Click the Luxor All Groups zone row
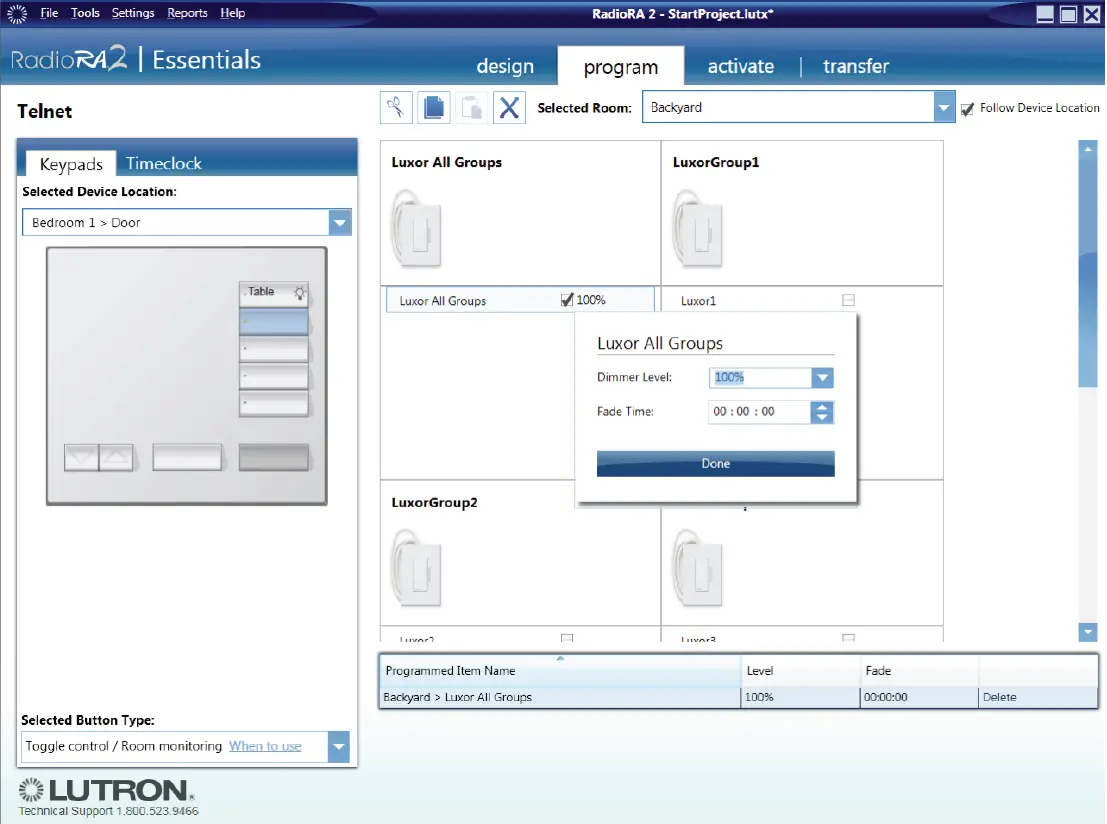This screenshot has width=1107, height=824. pyautogui.click(x=520, y=300)
